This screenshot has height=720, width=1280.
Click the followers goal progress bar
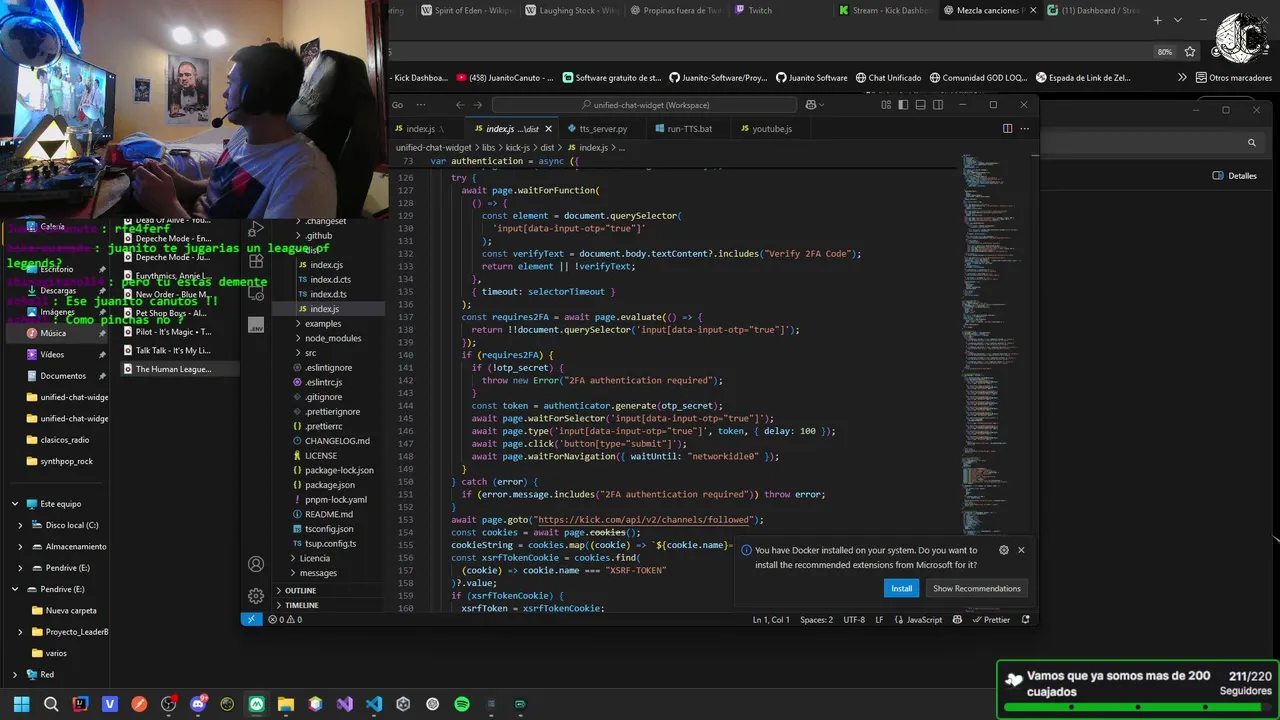point(1138,708)
